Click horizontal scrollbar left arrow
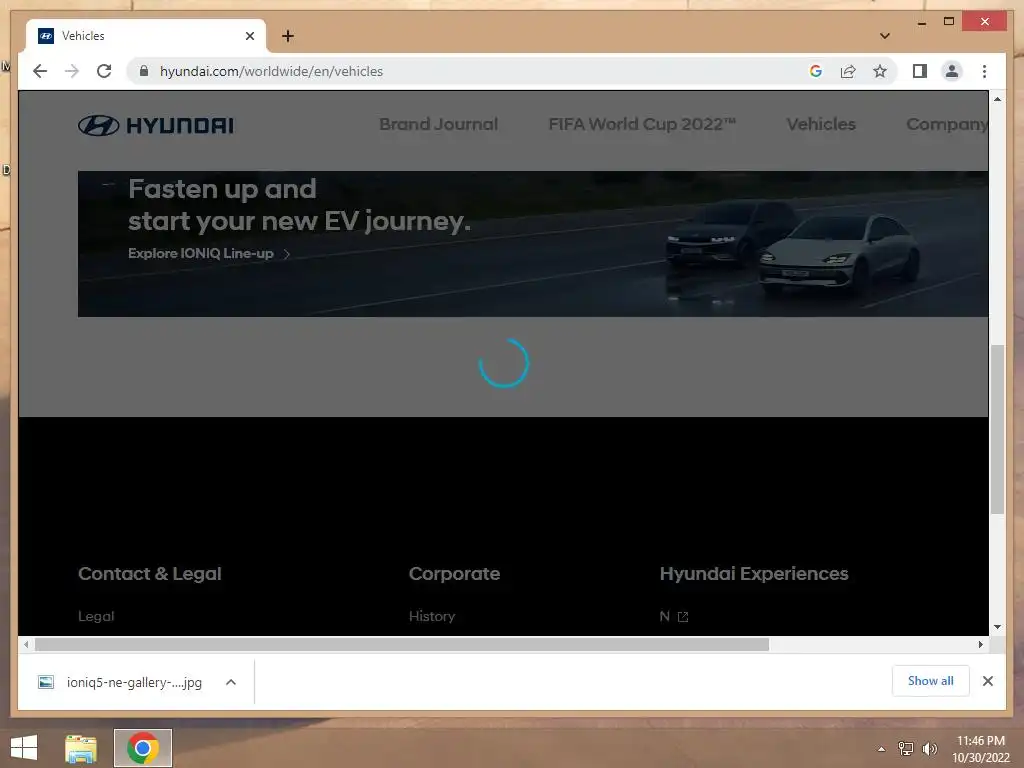The image size is (1024, 768). 25,645
